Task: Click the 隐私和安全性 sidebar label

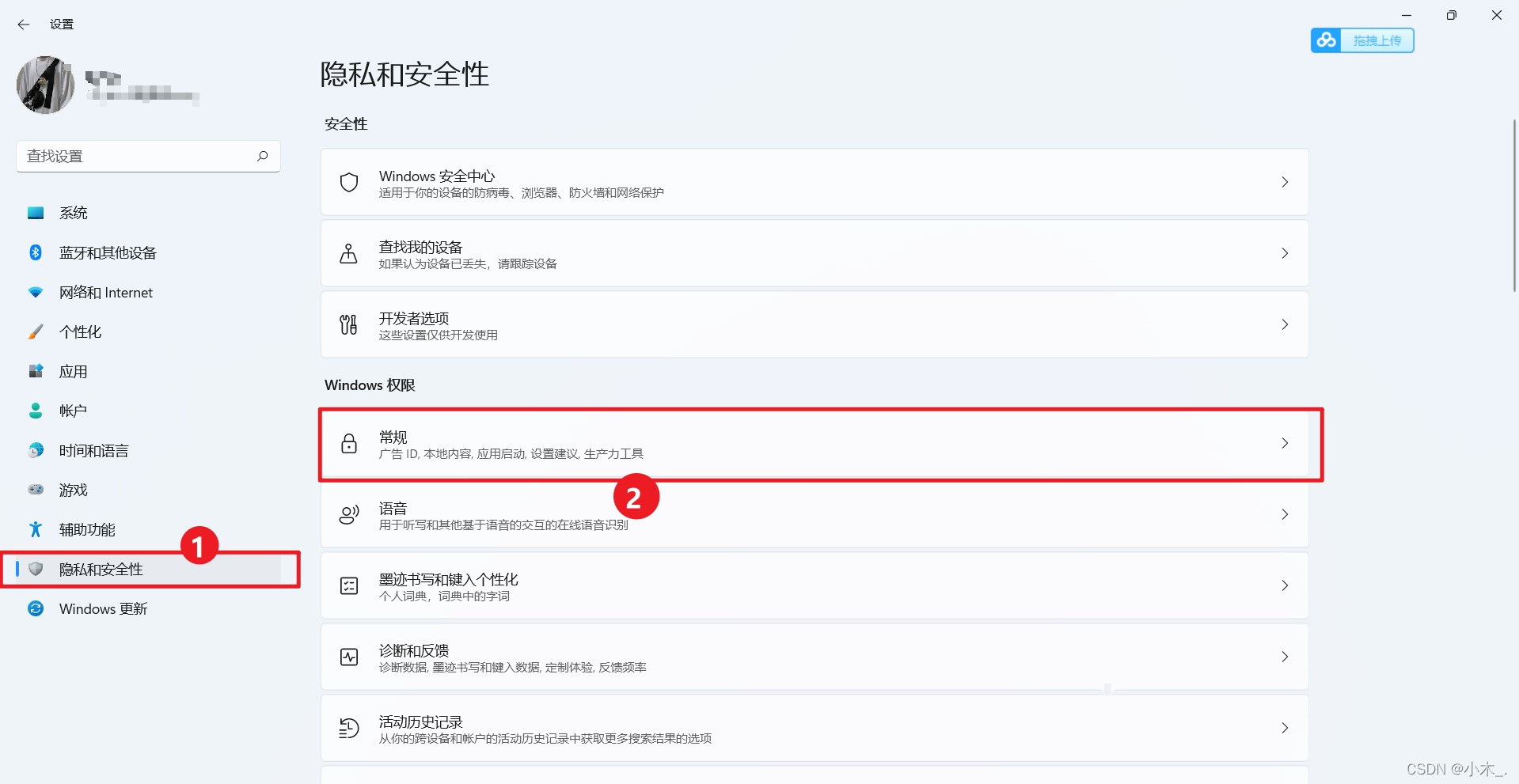Action: (x=101, y=569)
